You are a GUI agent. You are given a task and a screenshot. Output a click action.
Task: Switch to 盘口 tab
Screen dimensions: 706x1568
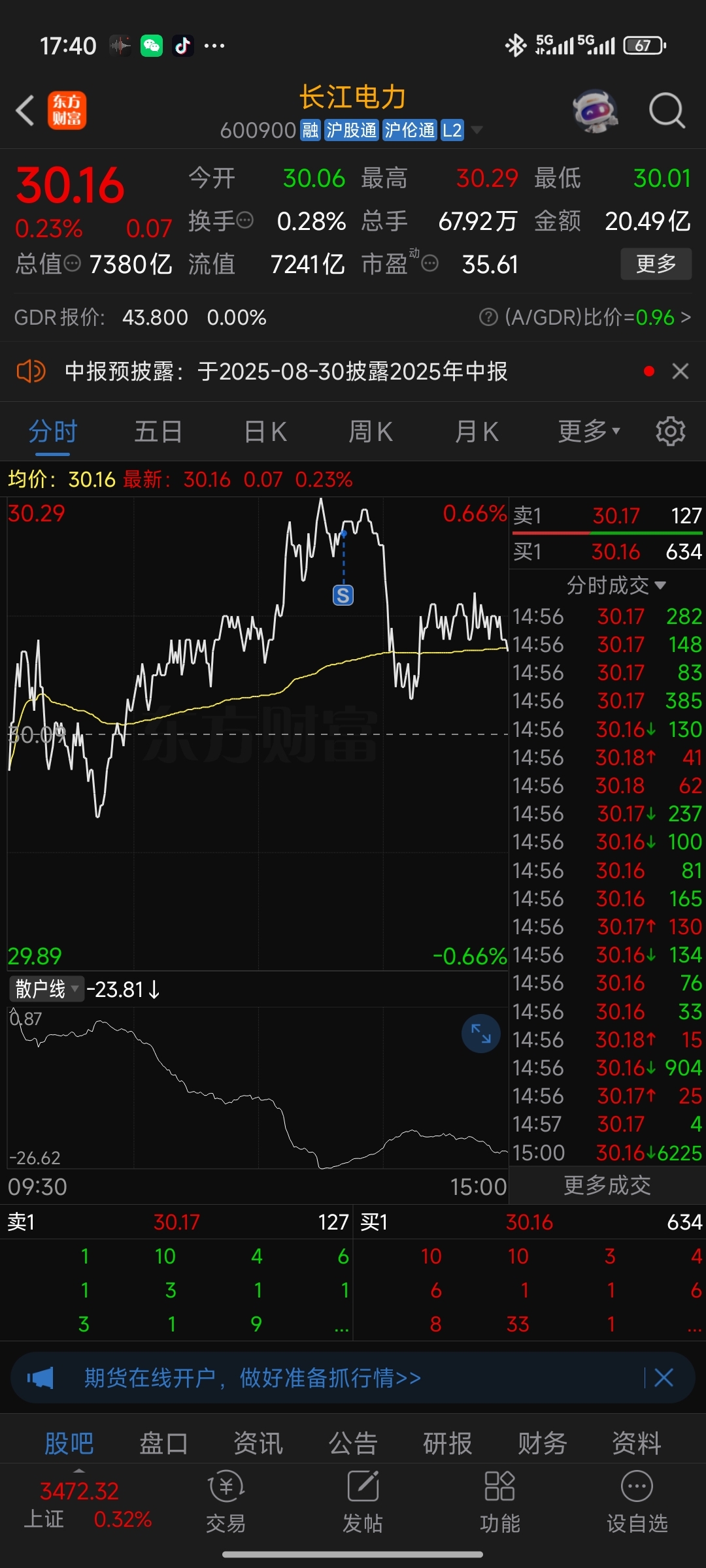pos(163,1443)
